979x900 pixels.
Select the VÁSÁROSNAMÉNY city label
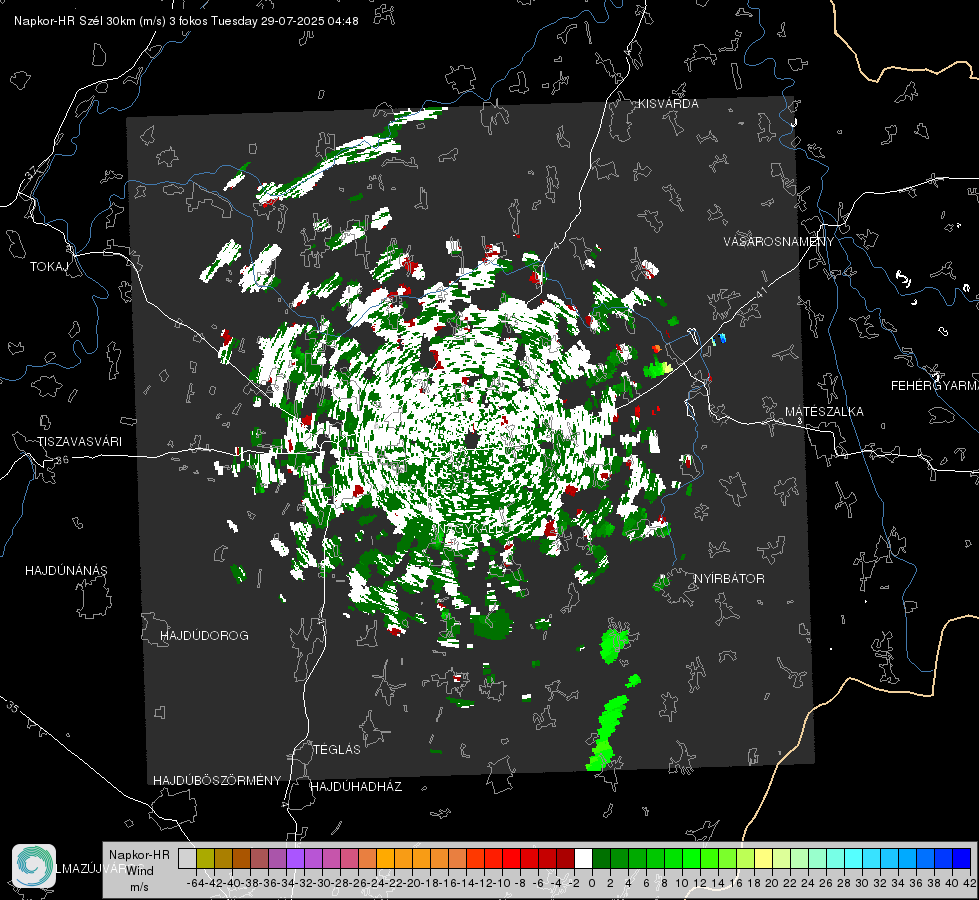tap(779, 242)
